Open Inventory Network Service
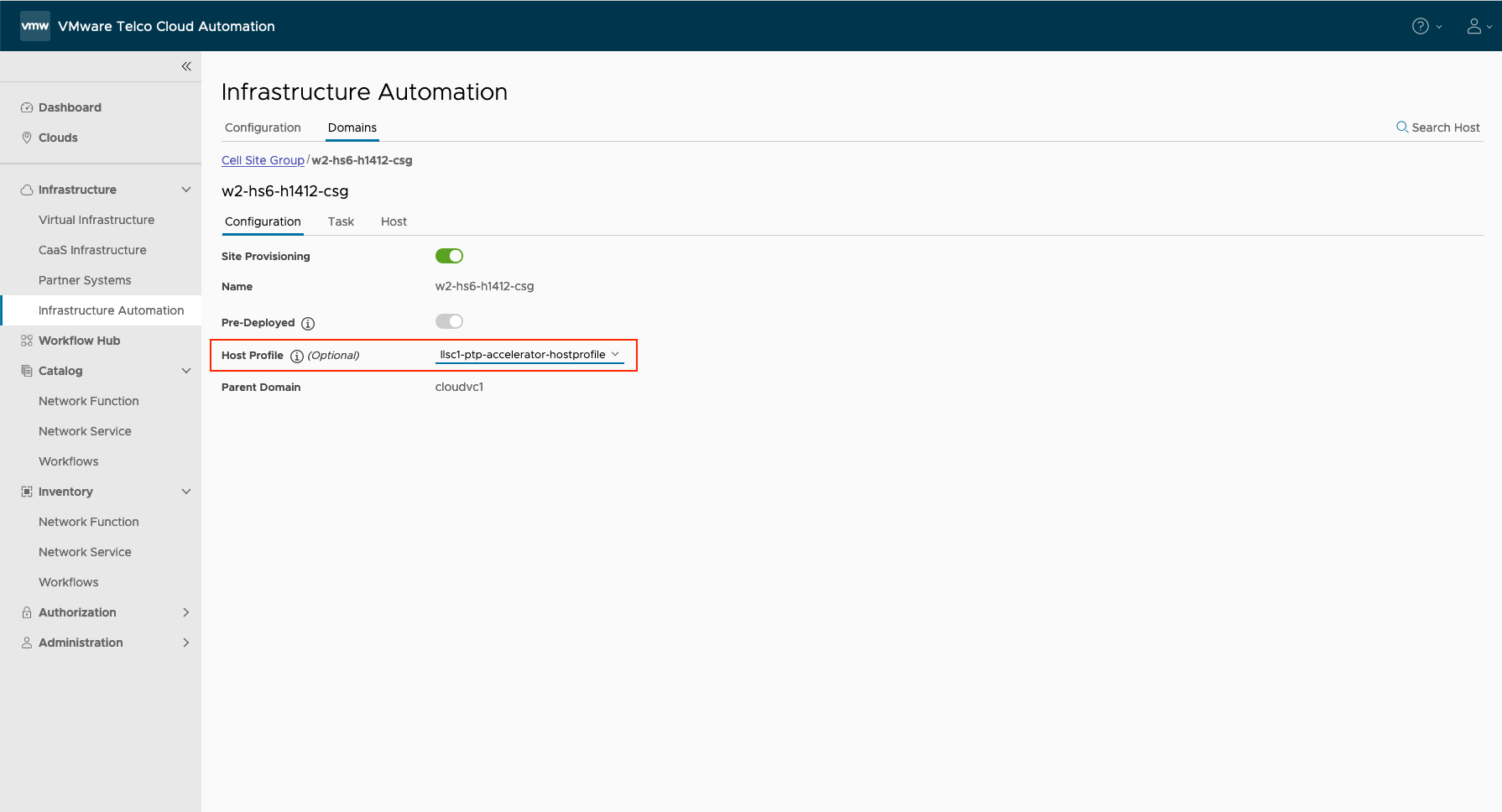Screen dimensions: 1502x812 [x=85, y=552]
